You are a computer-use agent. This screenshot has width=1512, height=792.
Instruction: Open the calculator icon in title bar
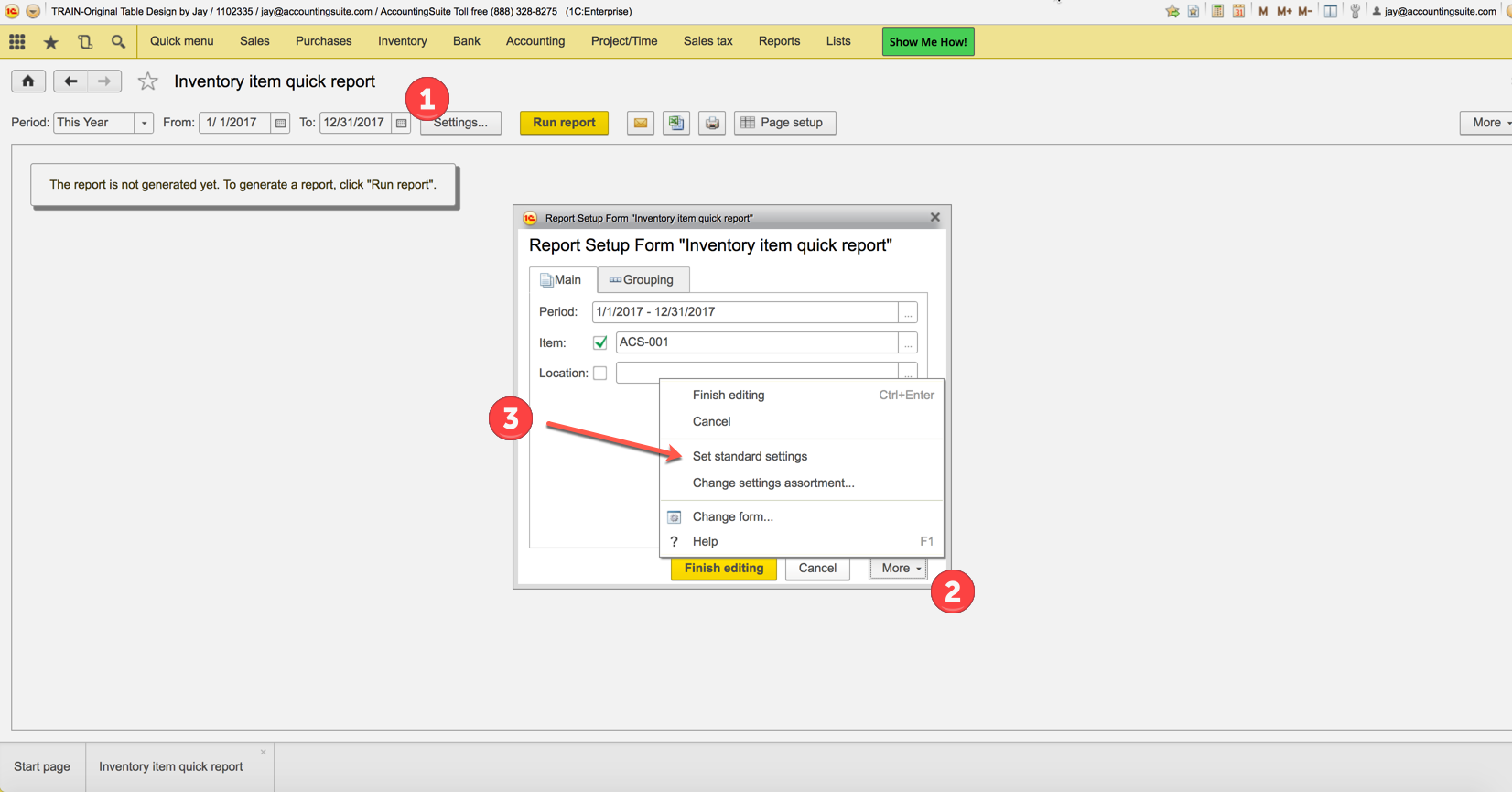coord(1217,11)
